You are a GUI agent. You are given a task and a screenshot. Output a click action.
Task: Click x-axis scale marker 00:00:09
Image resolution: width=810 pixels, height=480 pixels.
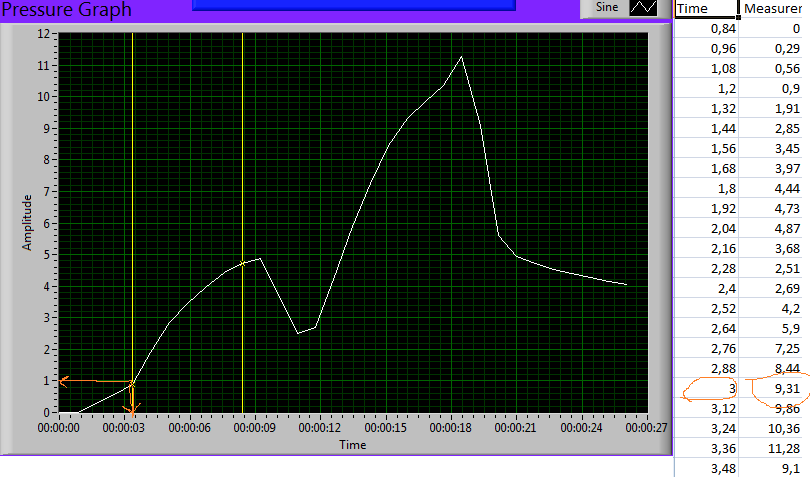click(255, 428)
